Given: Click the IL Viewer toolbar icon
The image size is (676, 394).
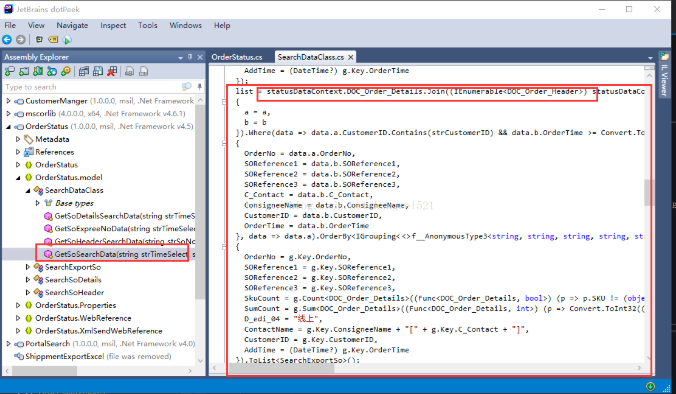Looking at the screenshot, I should (x=39, y=40).
